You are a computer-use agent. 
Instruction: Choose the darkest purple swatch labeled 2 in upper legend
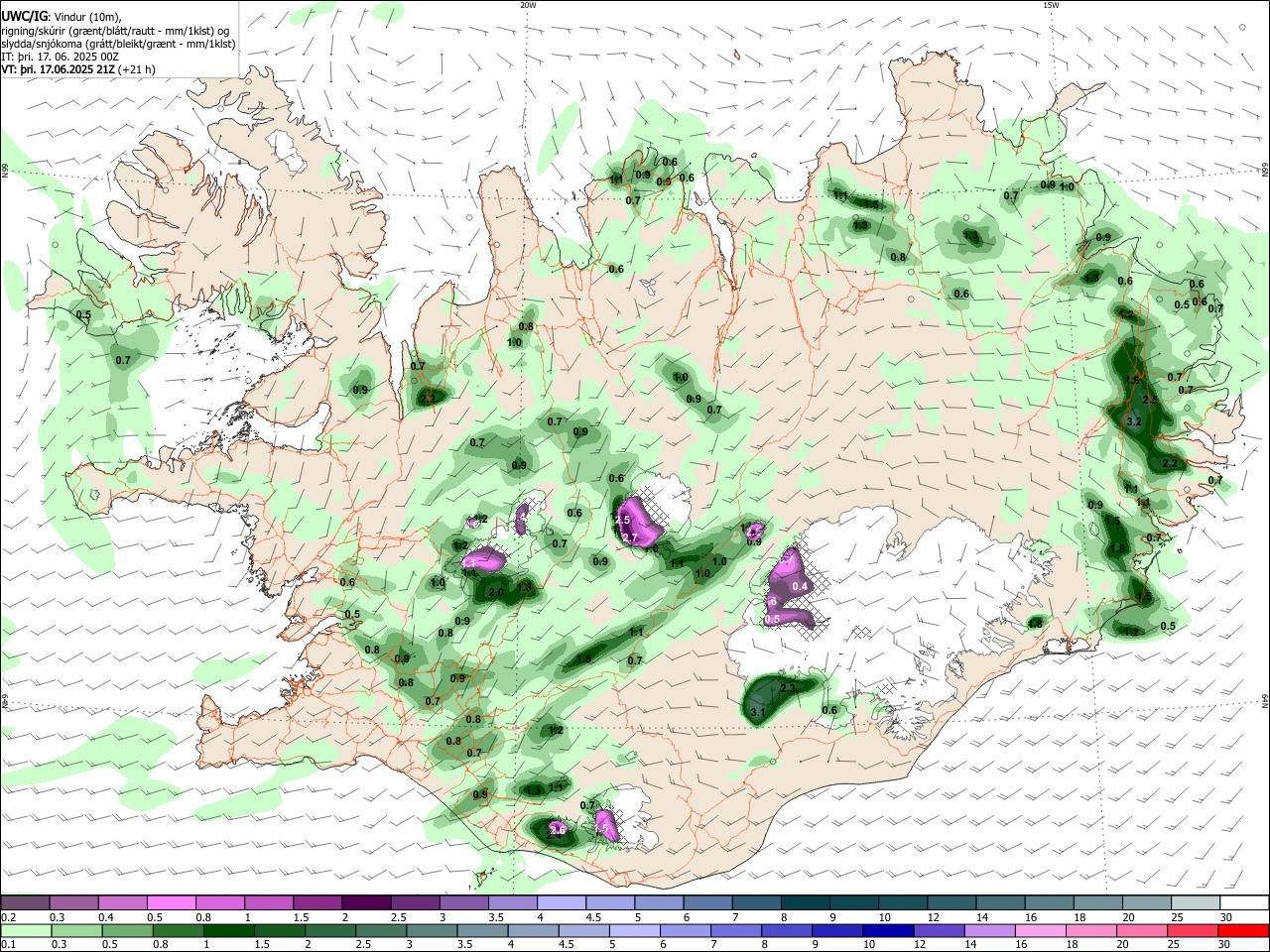coord(365,903)
